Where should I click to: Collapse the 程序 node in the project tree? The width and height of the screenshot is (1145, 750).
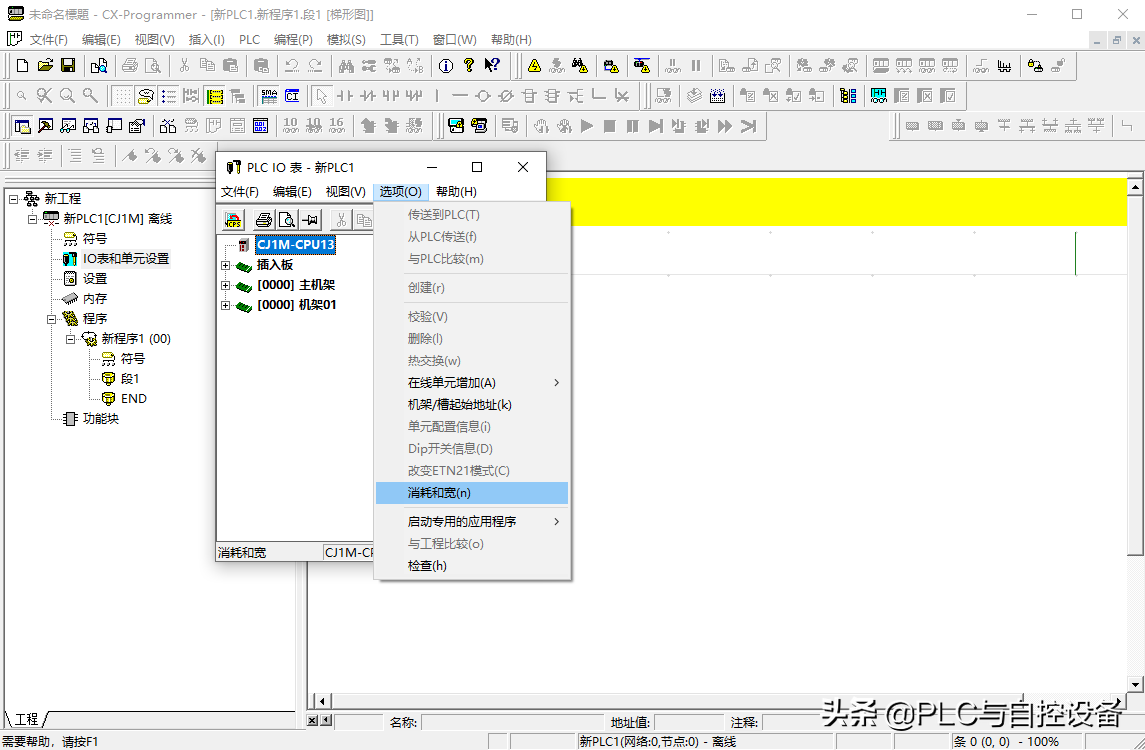[51, 319]
